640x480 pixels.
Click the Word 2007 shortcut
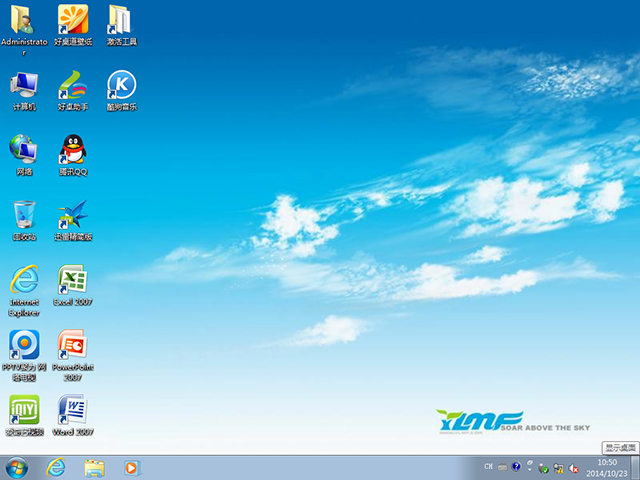point(73,410)
